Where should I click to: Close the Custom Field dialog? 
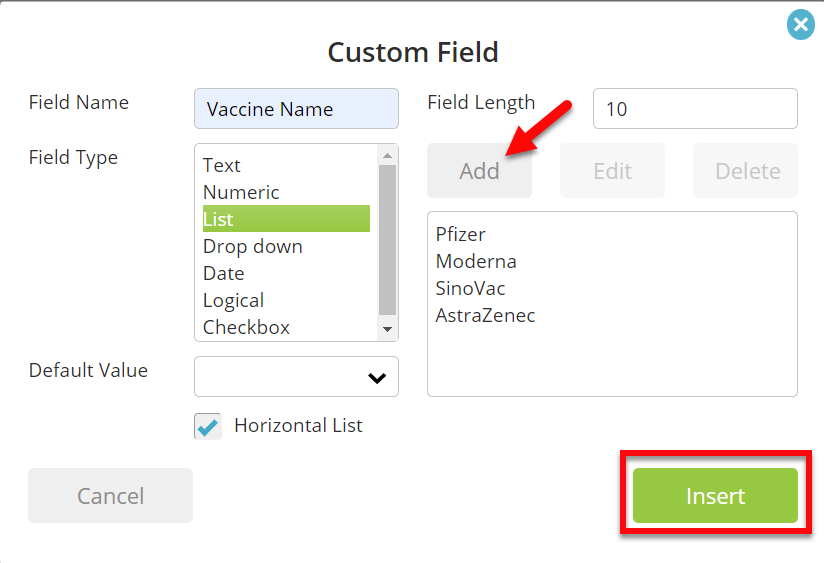[x=800, y=24]
